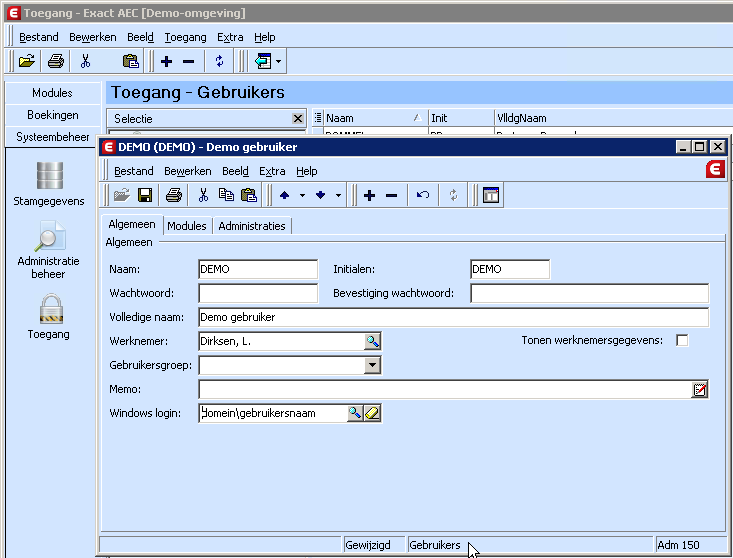Click Memo text field
The image size is (733, 558).
(x=445, y=389)
